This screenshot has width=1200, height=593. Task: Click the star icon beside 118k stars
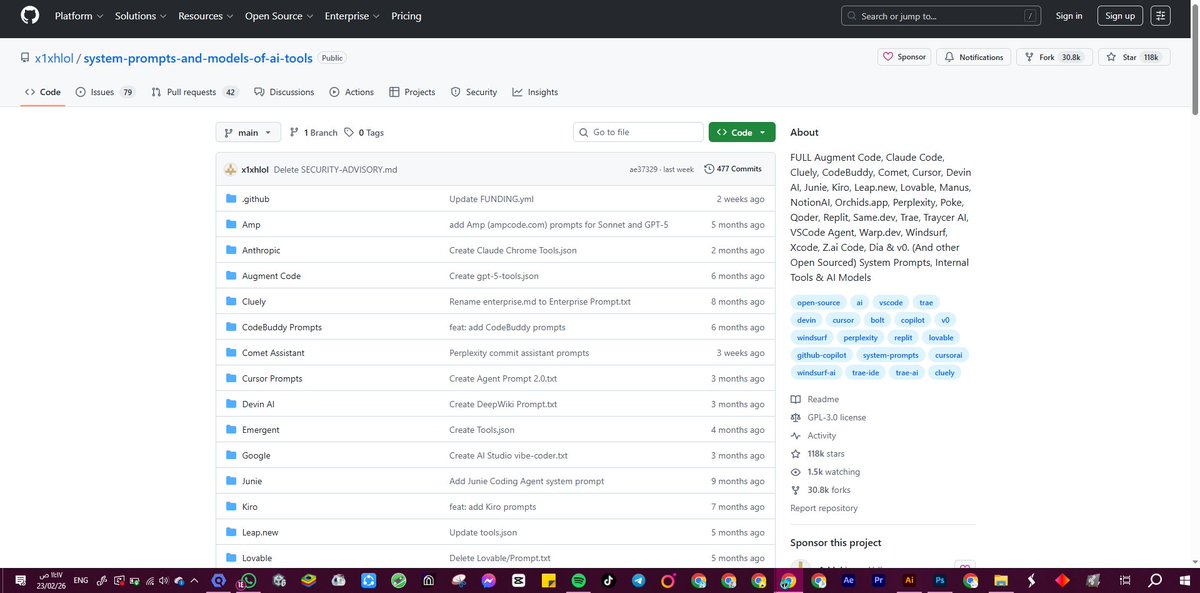796,454
